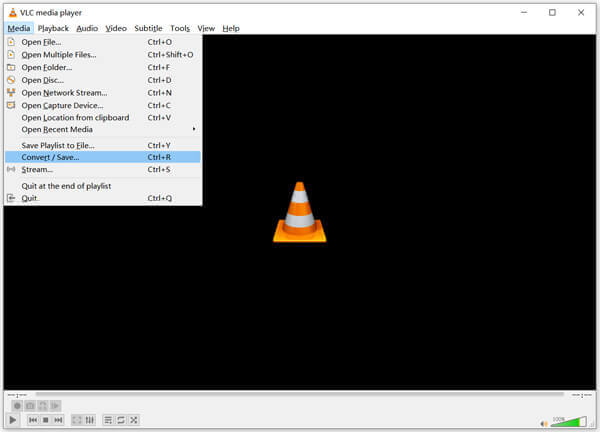600x432 pixels.
Task: Minimize the VLC window
Action: [524, 12]
